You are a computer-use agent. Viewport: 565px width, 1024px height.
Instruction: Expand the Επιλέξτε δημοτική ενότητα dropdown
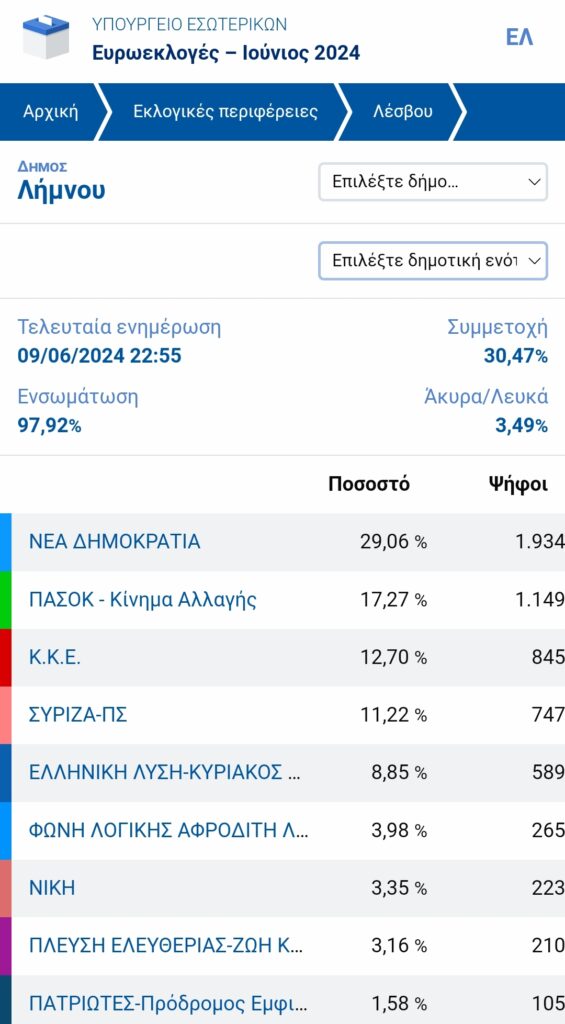pos(433,261)
